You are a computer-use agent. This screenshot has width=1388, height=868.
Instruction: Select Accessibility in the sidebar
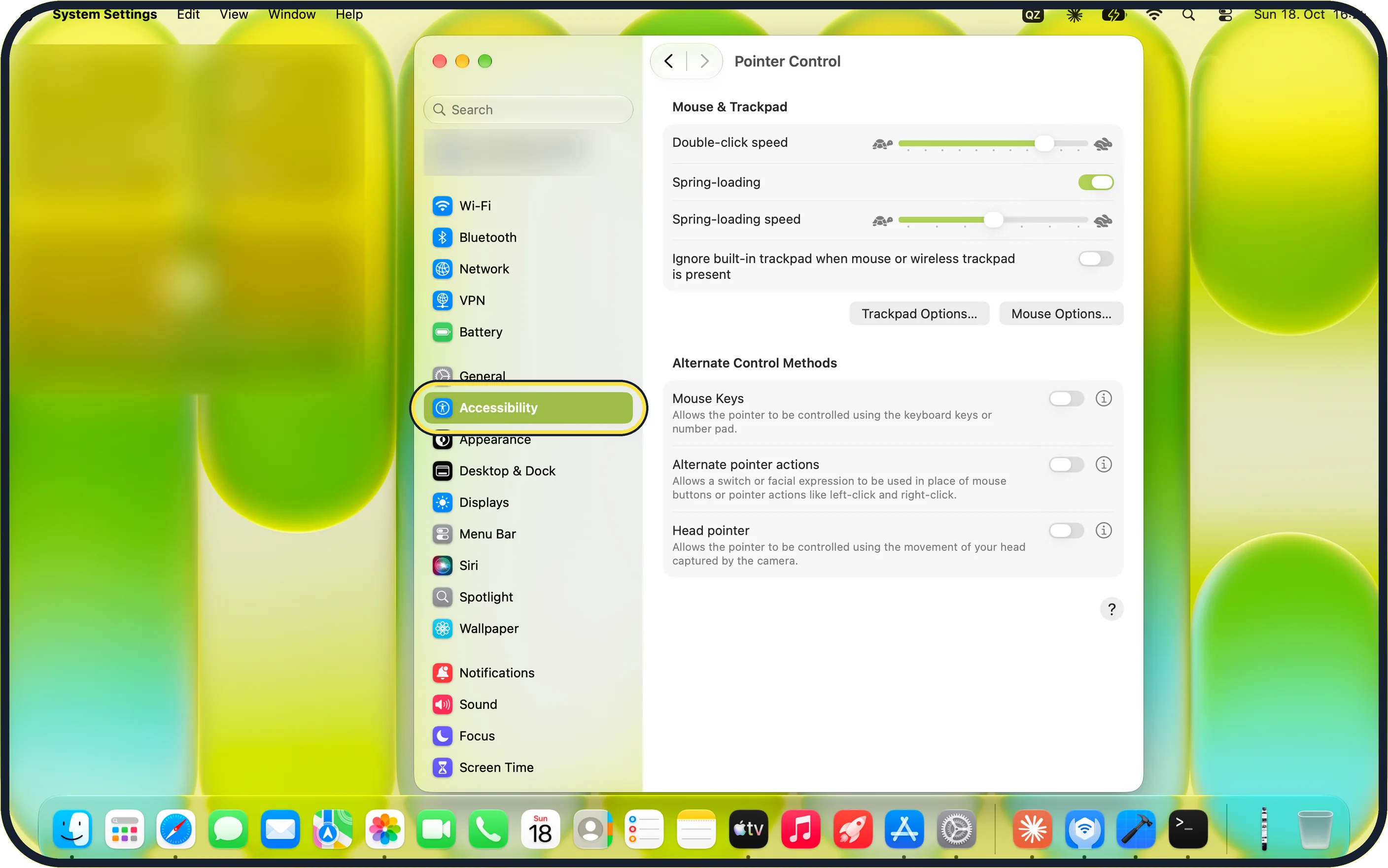(528, 407)
